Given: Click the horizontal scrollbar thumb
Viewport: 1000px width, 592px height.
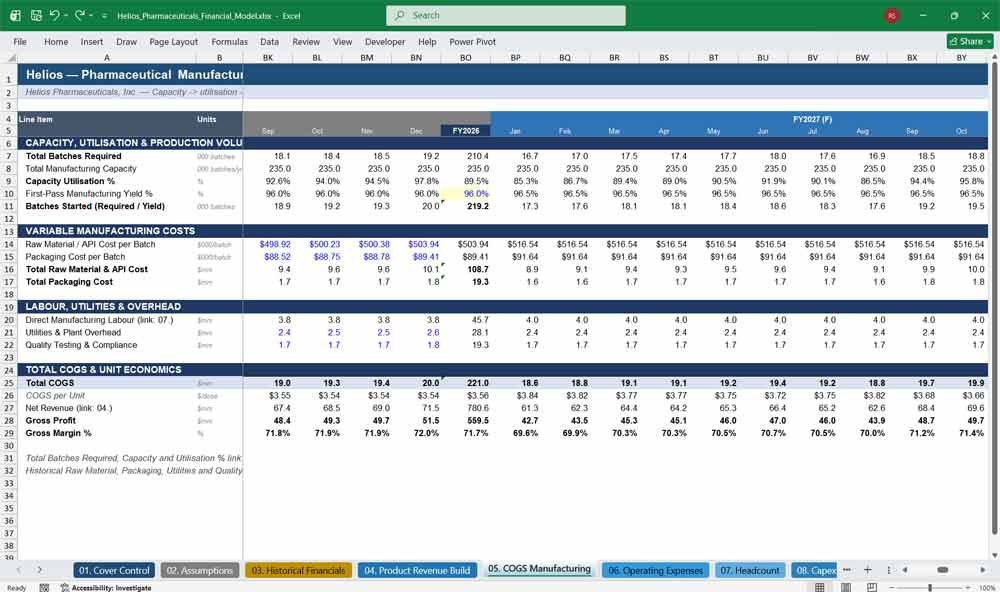Looking at the screenshot, I should point(943,570).
